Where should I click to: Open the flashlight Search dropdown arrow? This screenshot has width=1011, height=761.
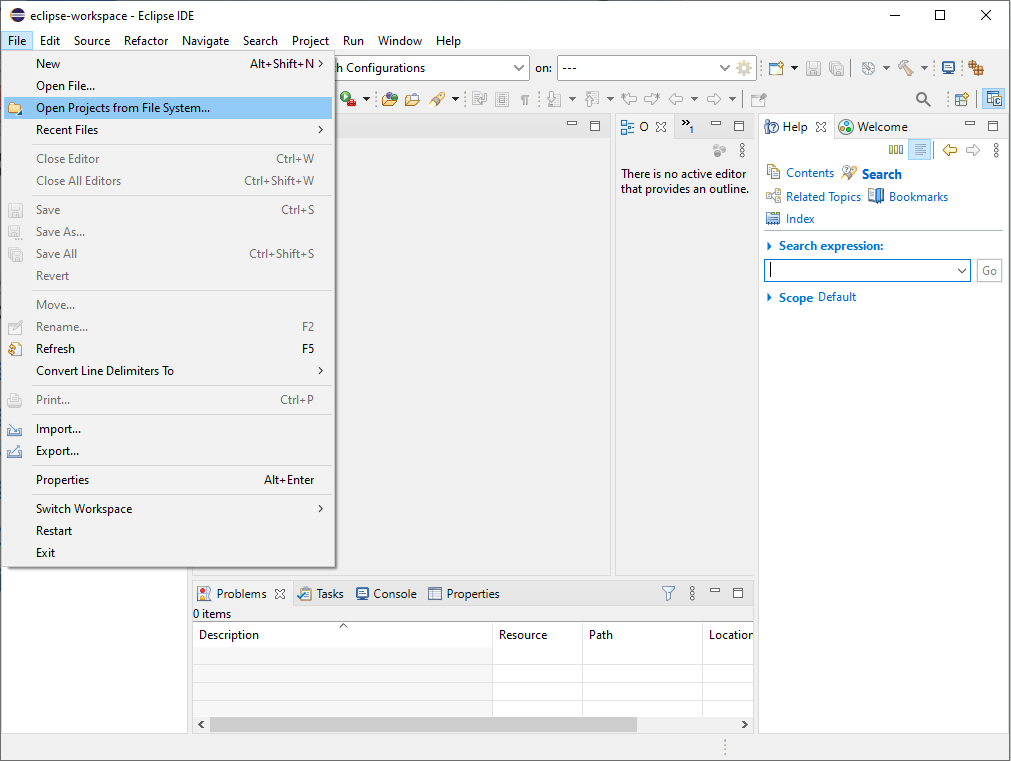(455, 99)
